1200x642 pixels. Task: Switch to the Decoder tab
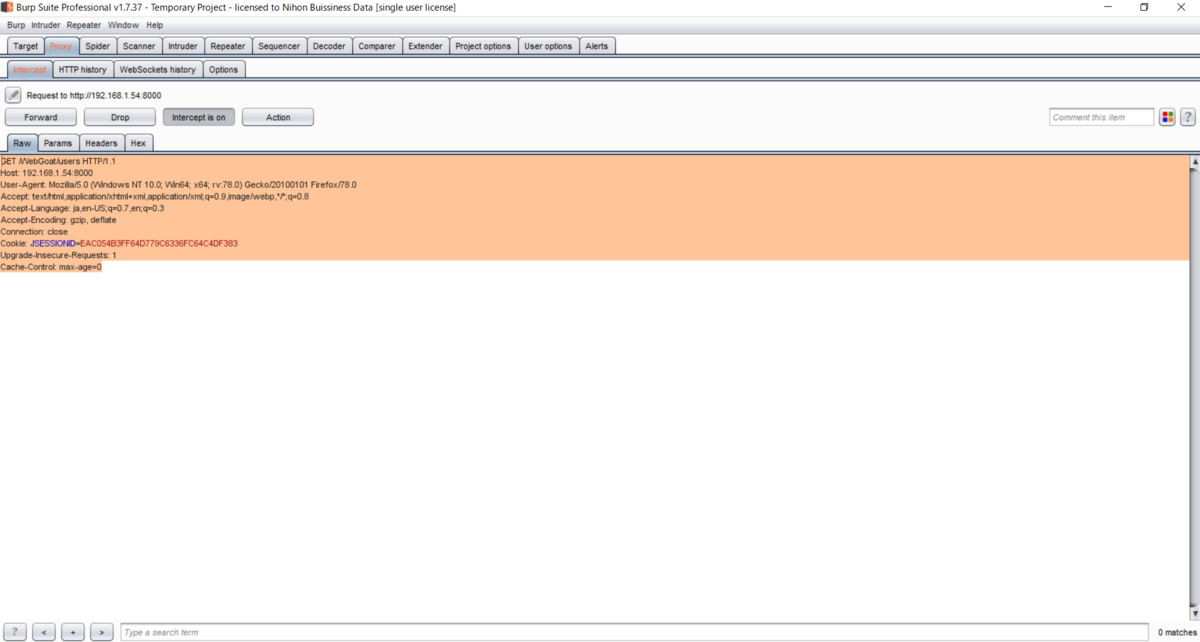click(329, 46)
